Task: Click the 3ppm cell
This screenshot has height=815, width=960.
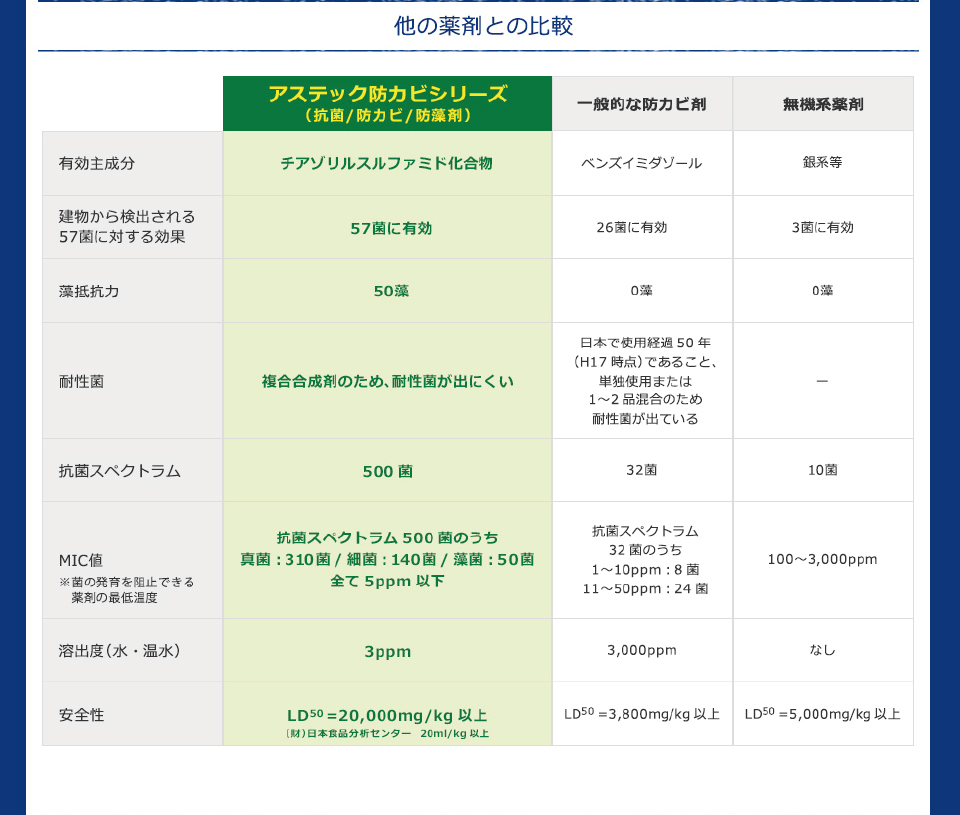Action: (x=388, y=651)
